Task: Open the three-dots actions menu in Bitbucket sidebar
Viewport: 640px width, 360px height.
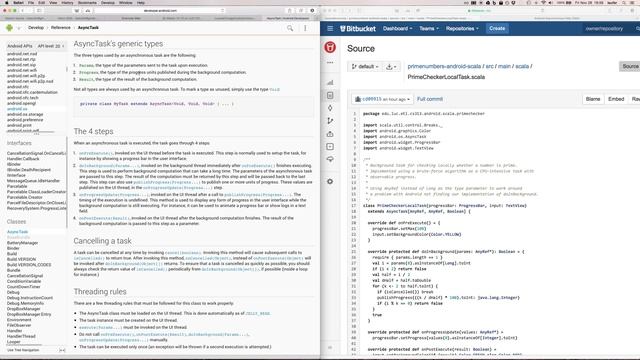Action: [330, 63]
